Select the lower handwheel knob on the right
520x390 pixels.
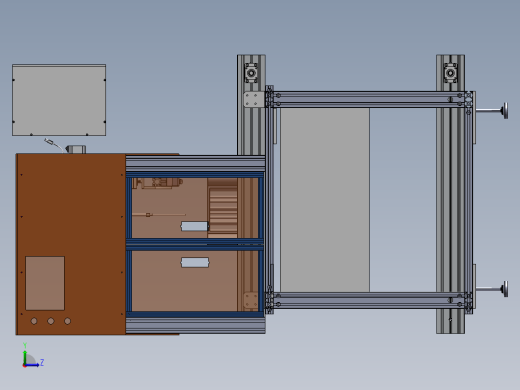(506, 289)
